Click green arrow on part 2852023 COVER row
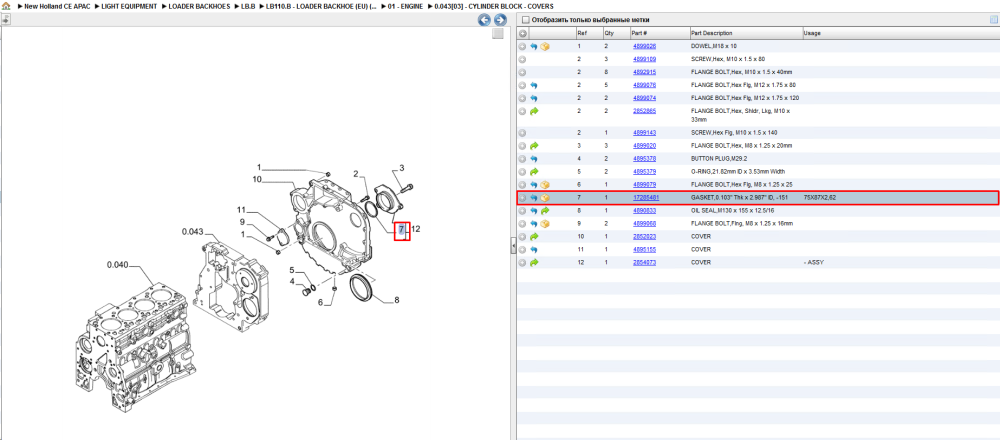 534,237
